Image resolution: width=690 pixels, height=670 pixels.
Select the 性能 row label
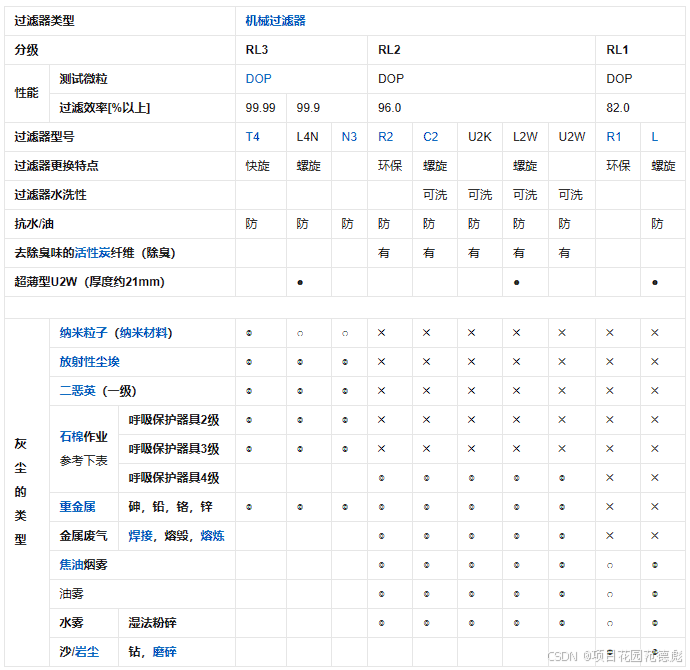[26, 93]
